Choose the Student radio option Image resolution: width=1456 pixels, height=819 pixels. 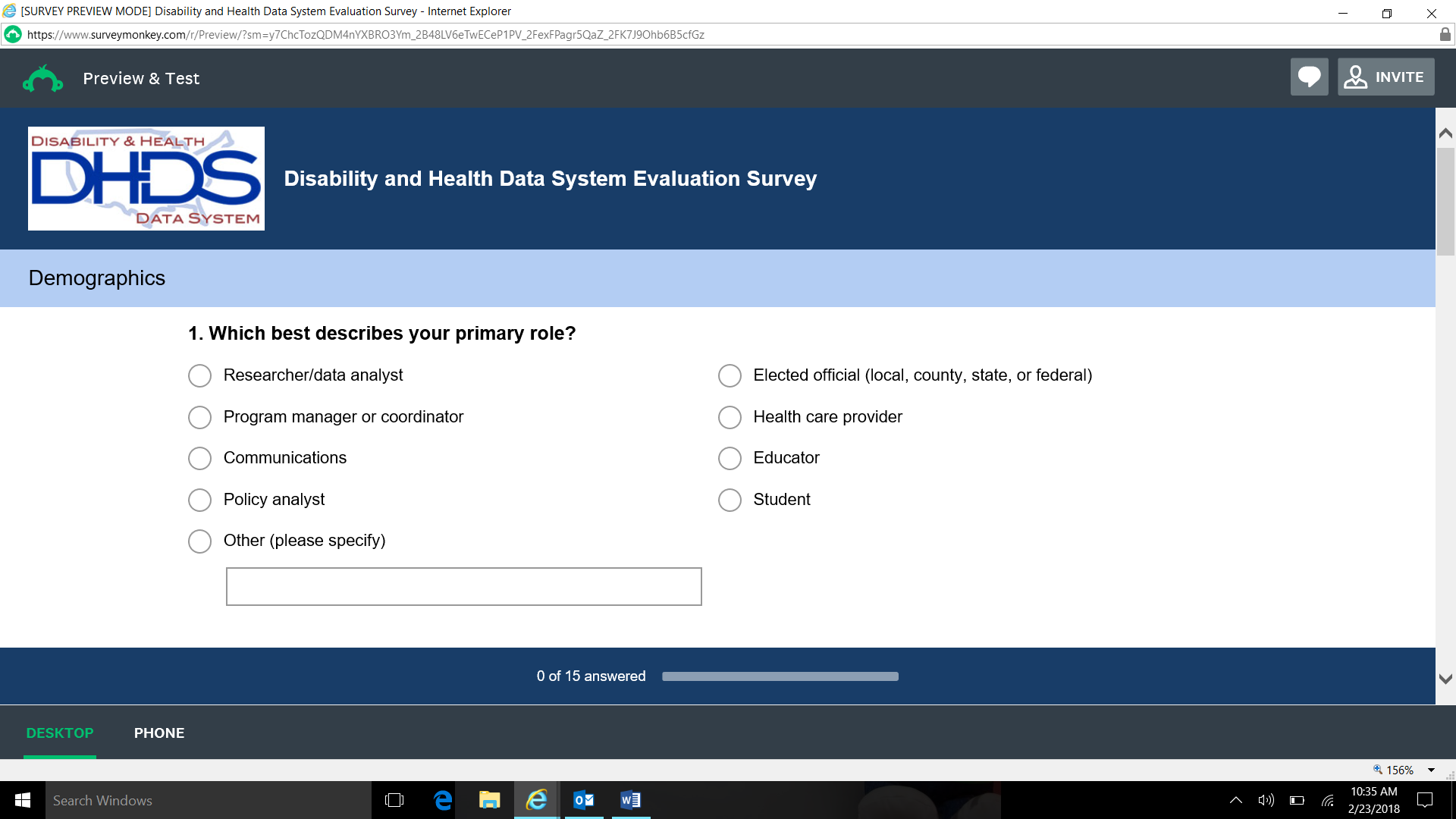pos(730,500)
